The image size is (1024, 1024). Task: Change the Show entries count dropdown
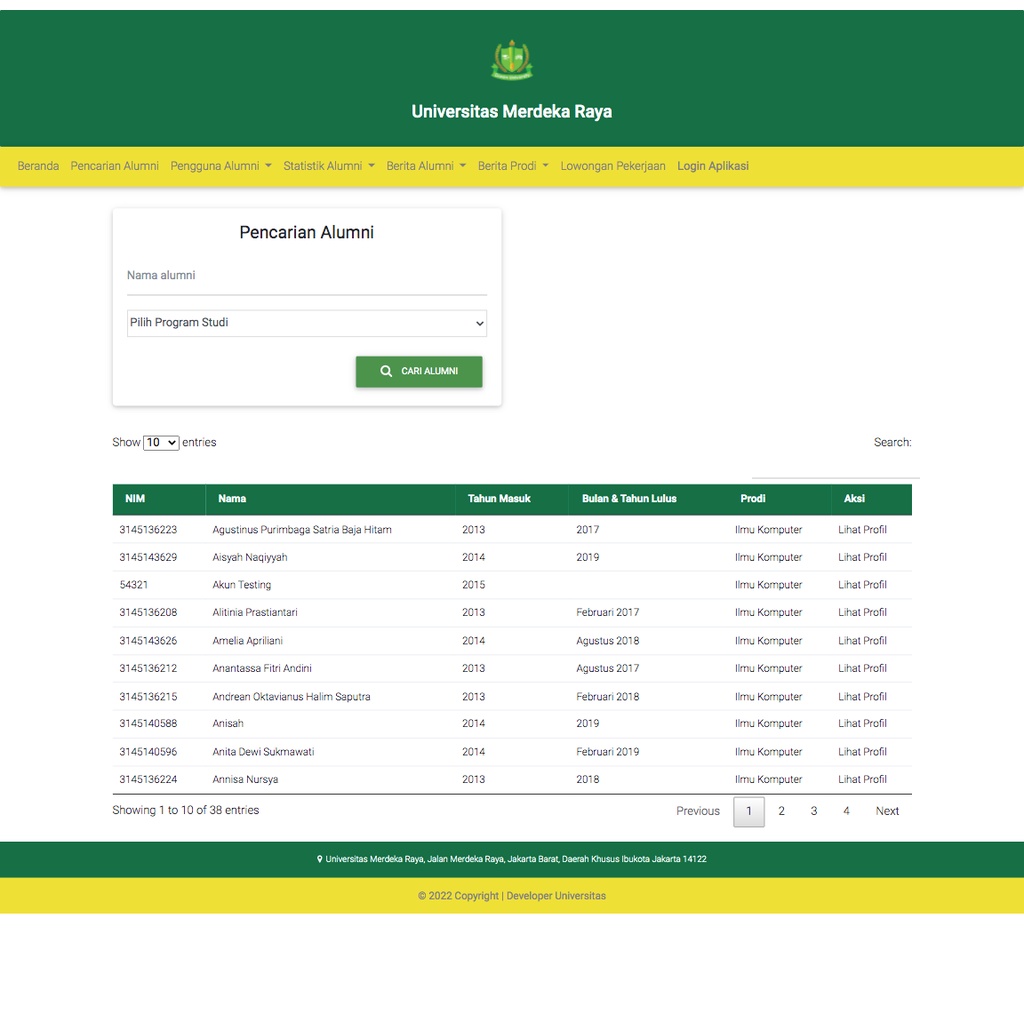[161, 443]
